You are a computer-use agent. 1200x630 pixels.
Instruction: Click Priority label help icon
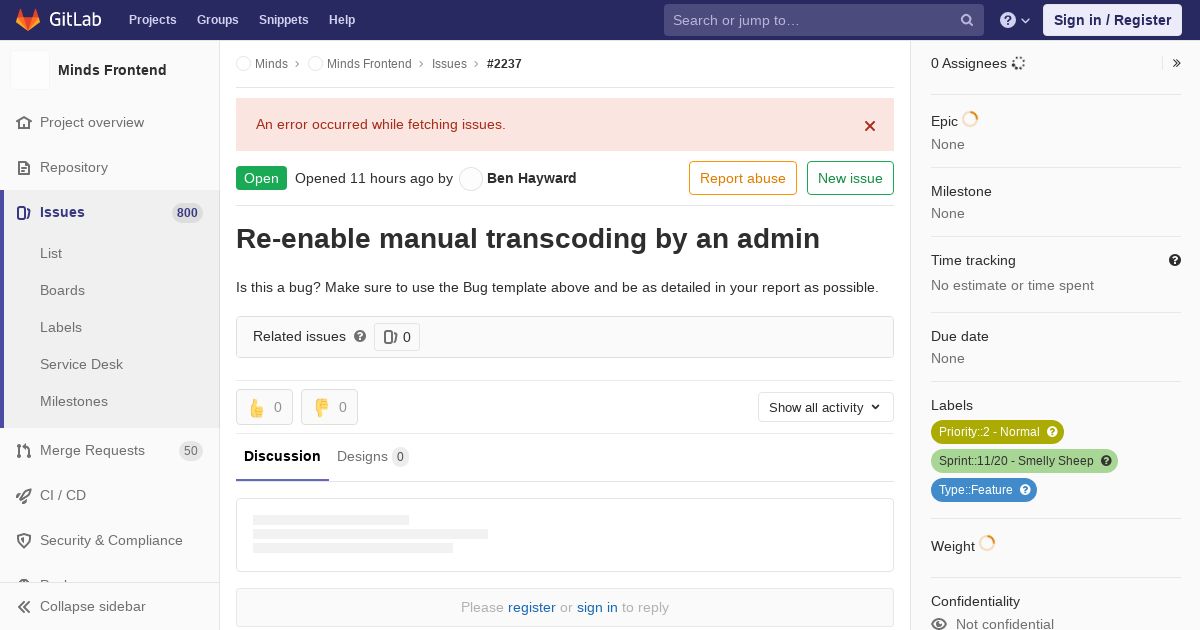[1052, 432]
